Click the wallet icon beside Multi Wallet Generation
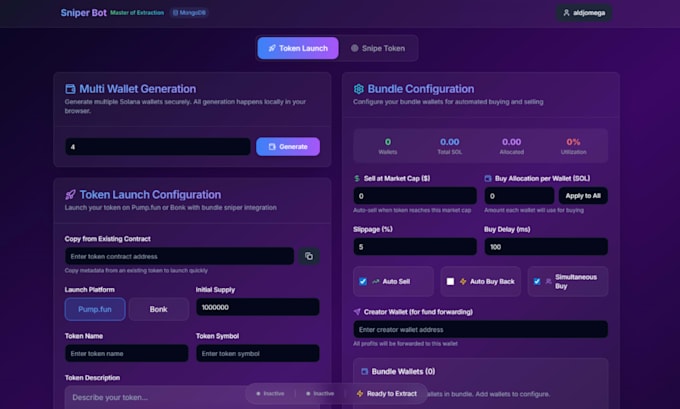 (x=70, y=89)
